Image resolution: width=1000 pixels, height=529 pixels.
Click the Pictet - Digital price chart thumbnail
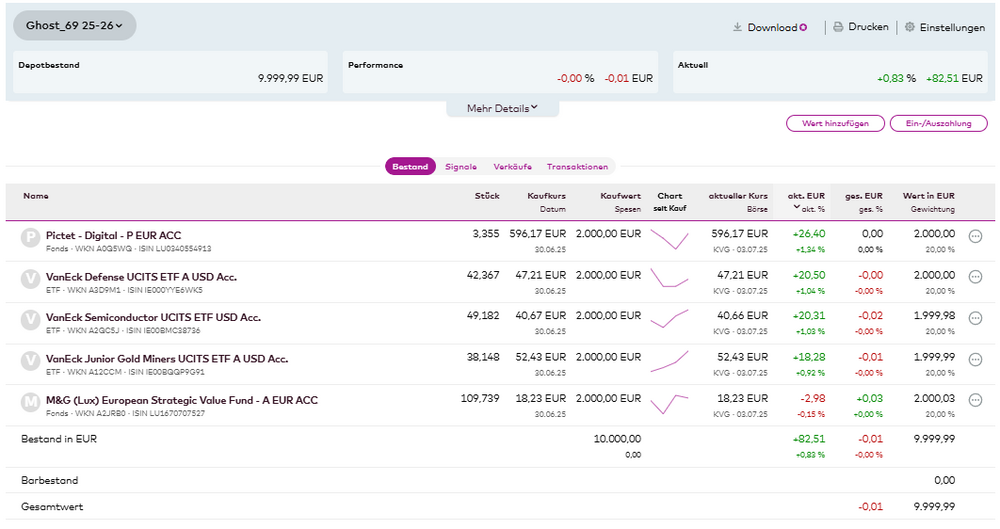coord(669,240)
